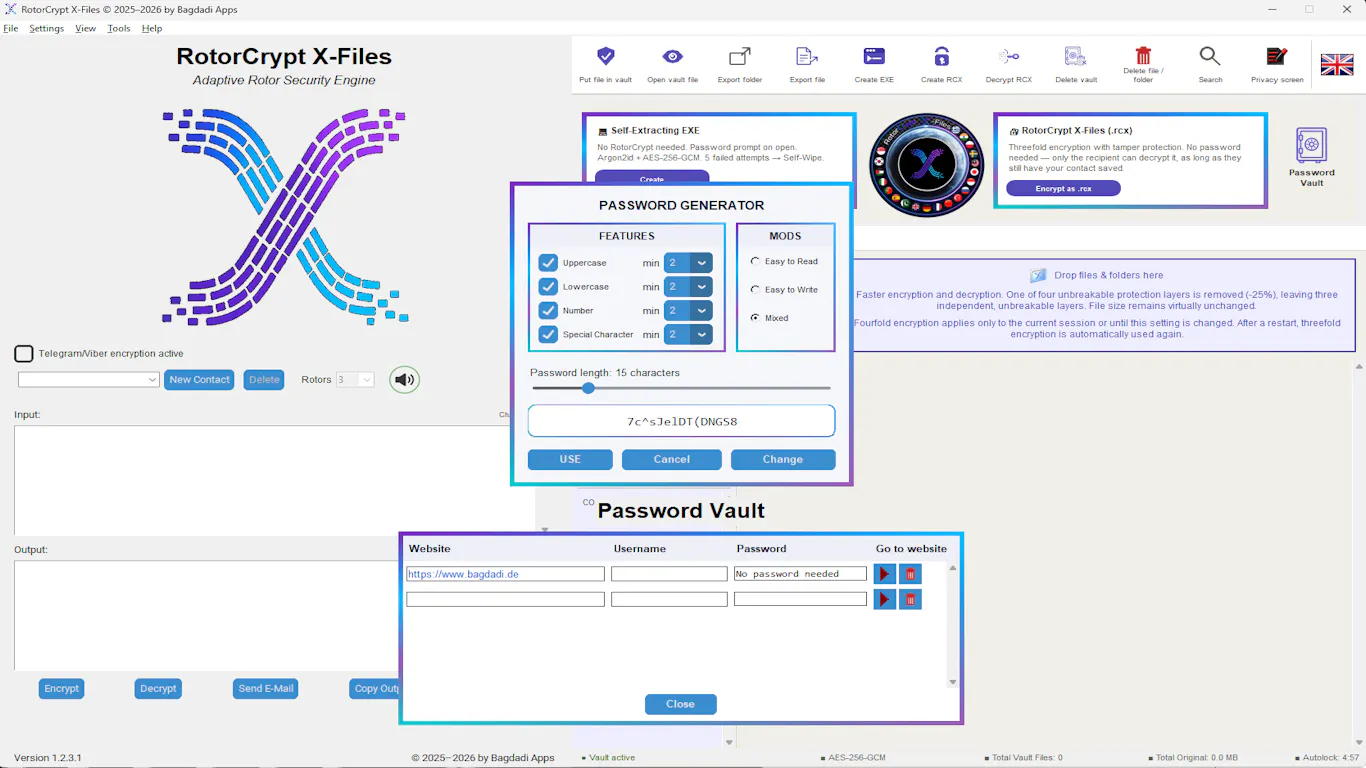This screenshot has height=768, width=1366.
Task: Click the Encrypt as .rcx button
Action: coord(1063,188)
